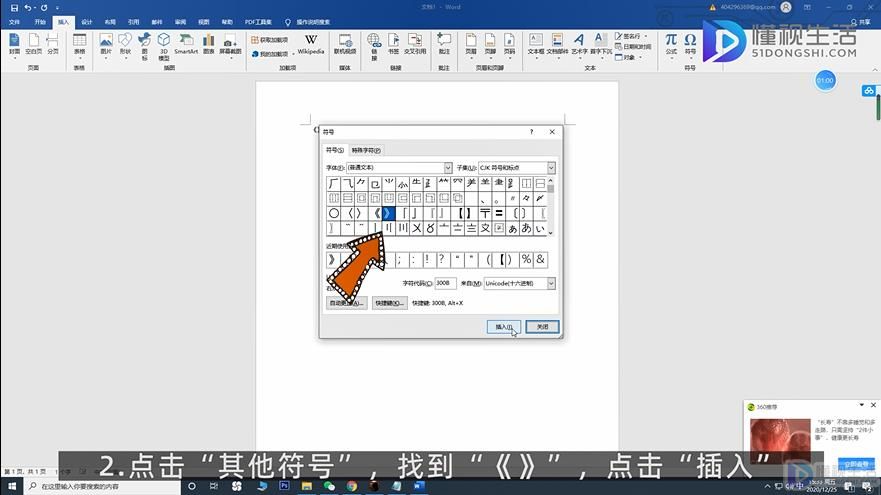Click the Redo icon in title bar

coord(44,8)
